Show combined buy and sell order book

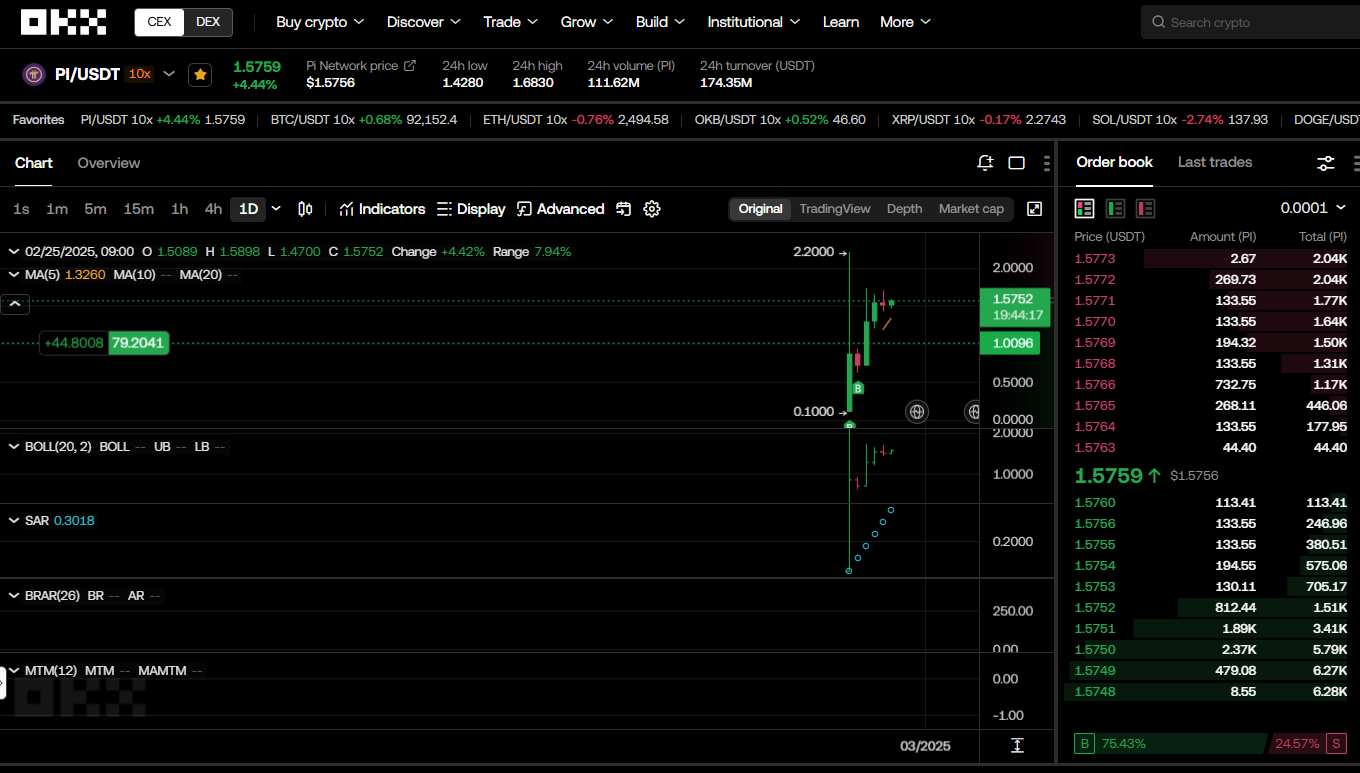point(1084,208)
